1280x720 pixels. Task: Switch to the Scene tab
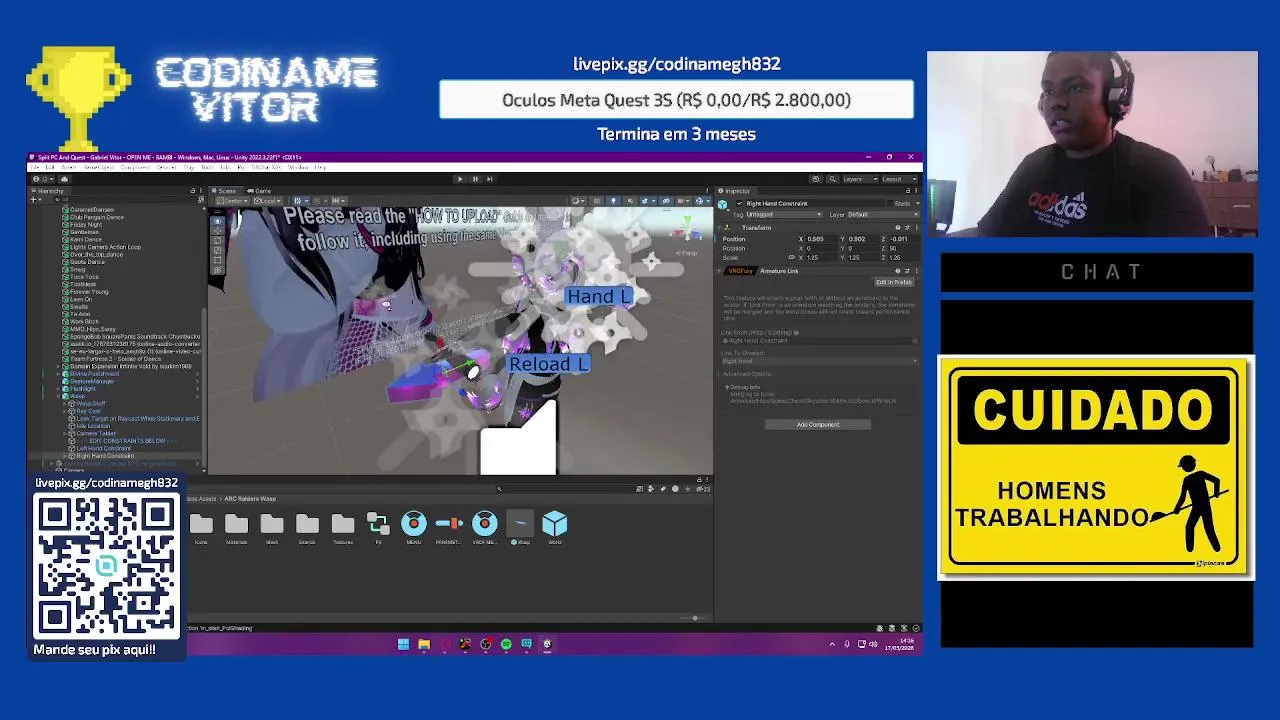tap(224, 190)
